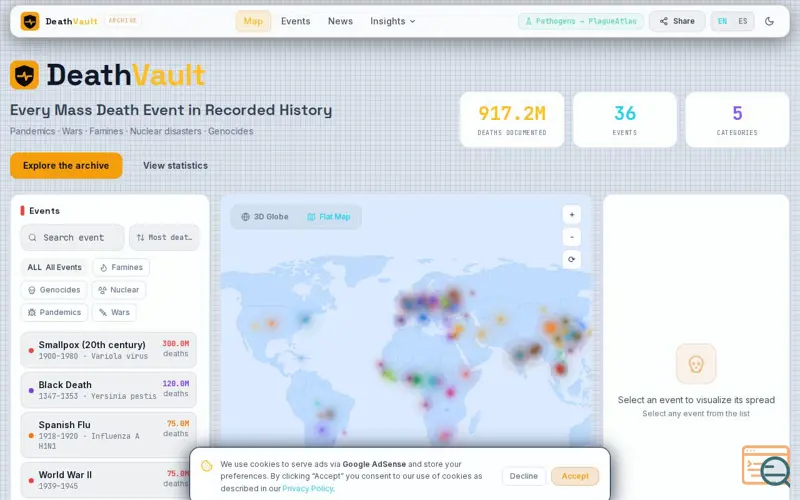Click the globe icon beside 3D Globe
This screenshot has width=800, height=500.
click(x=245, y=217)
